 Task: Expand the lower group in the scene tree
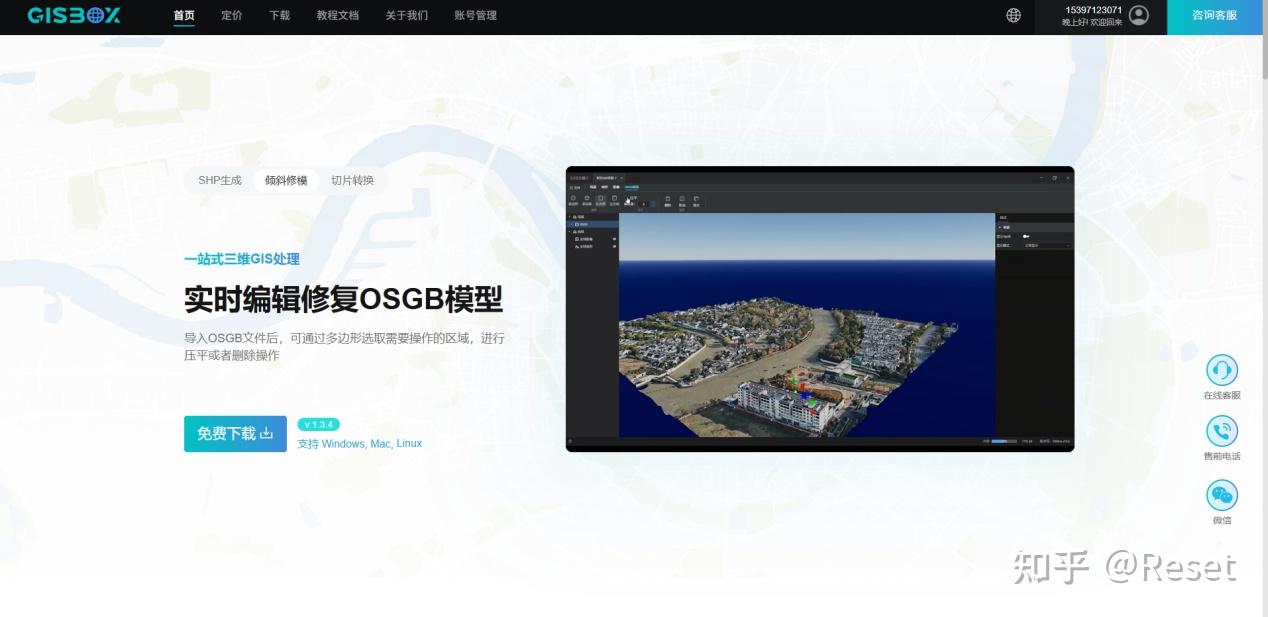click(570, 232)
